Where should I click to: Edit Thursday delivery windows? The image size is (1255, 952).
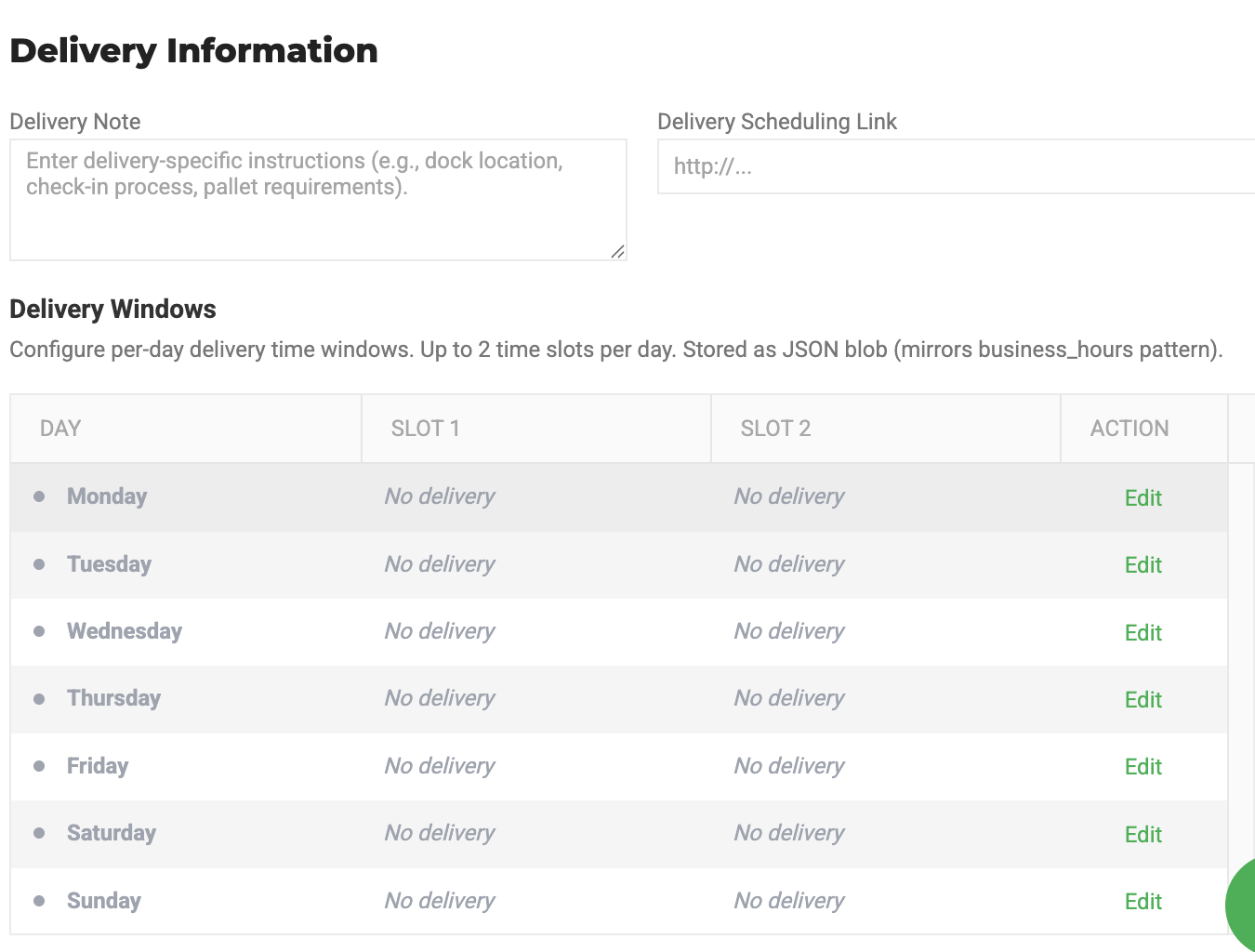click(1143, 699)
